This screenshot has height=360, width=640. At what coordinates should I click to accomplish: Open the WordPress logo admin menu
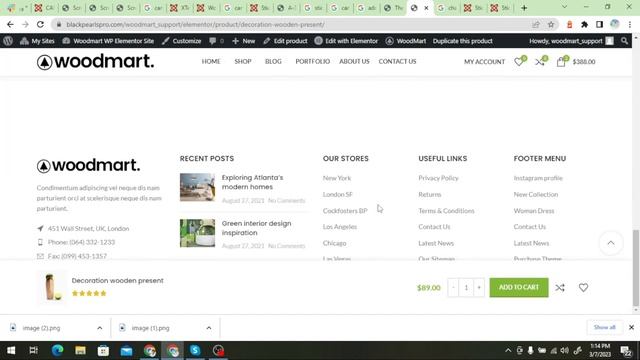coord(8,41)
